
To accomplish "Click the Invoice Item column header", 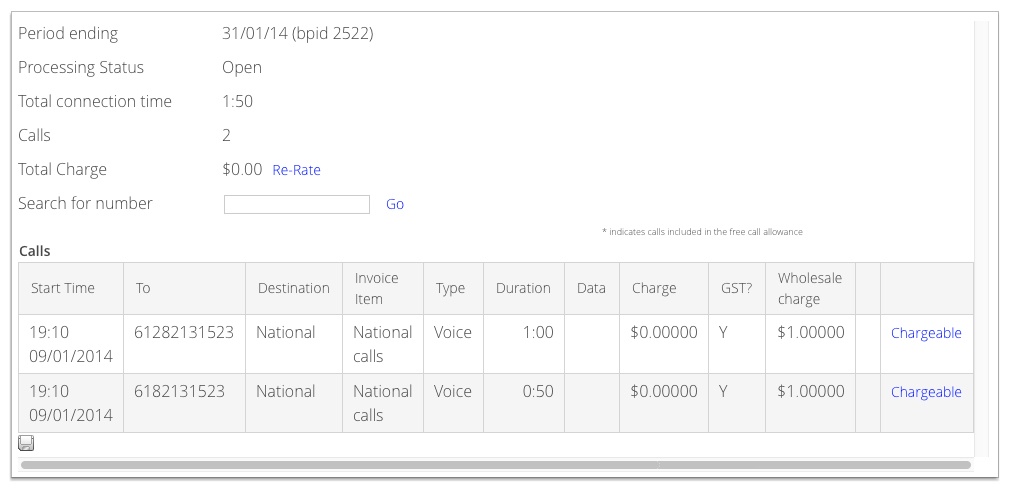I will [377, 288].
